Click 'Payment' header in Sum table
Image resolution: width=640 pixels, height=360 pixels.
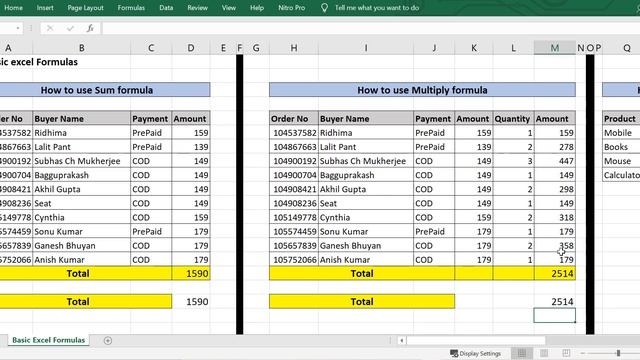tap(151, 118)
